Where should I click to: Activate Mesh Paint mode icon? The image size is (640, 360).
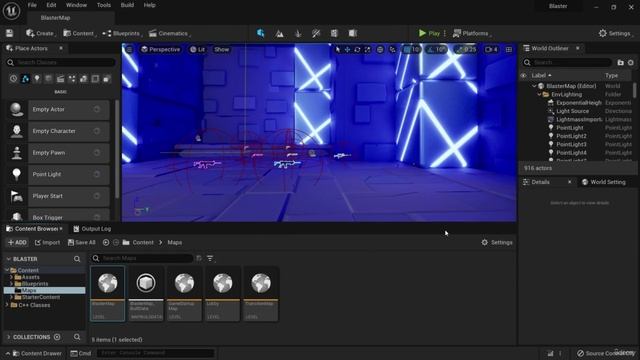tap(316, 33)
